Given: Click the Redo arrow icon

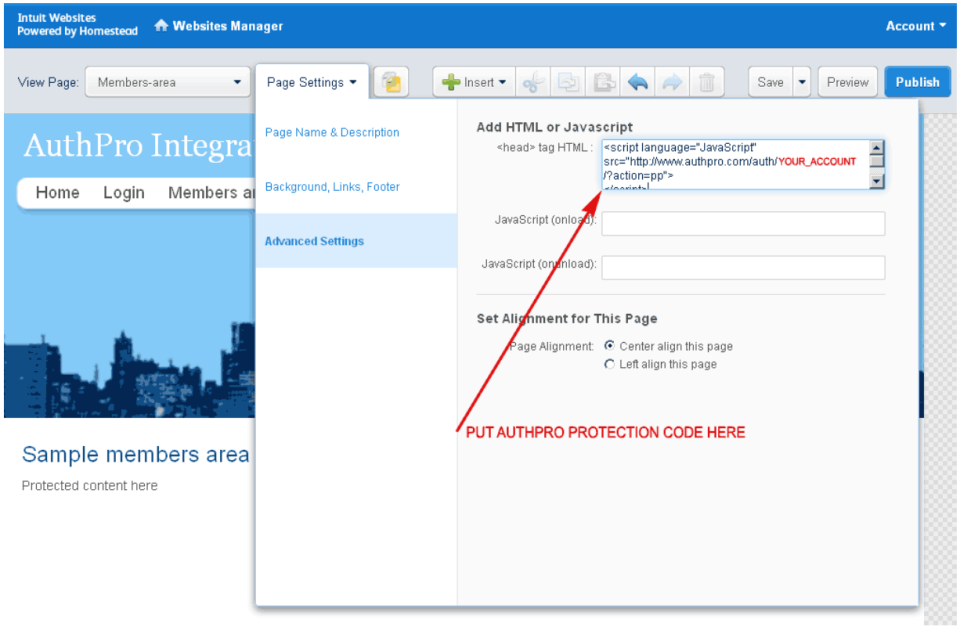Looking at the screenshot, I should pyautogui.click(x=672, y=82).
